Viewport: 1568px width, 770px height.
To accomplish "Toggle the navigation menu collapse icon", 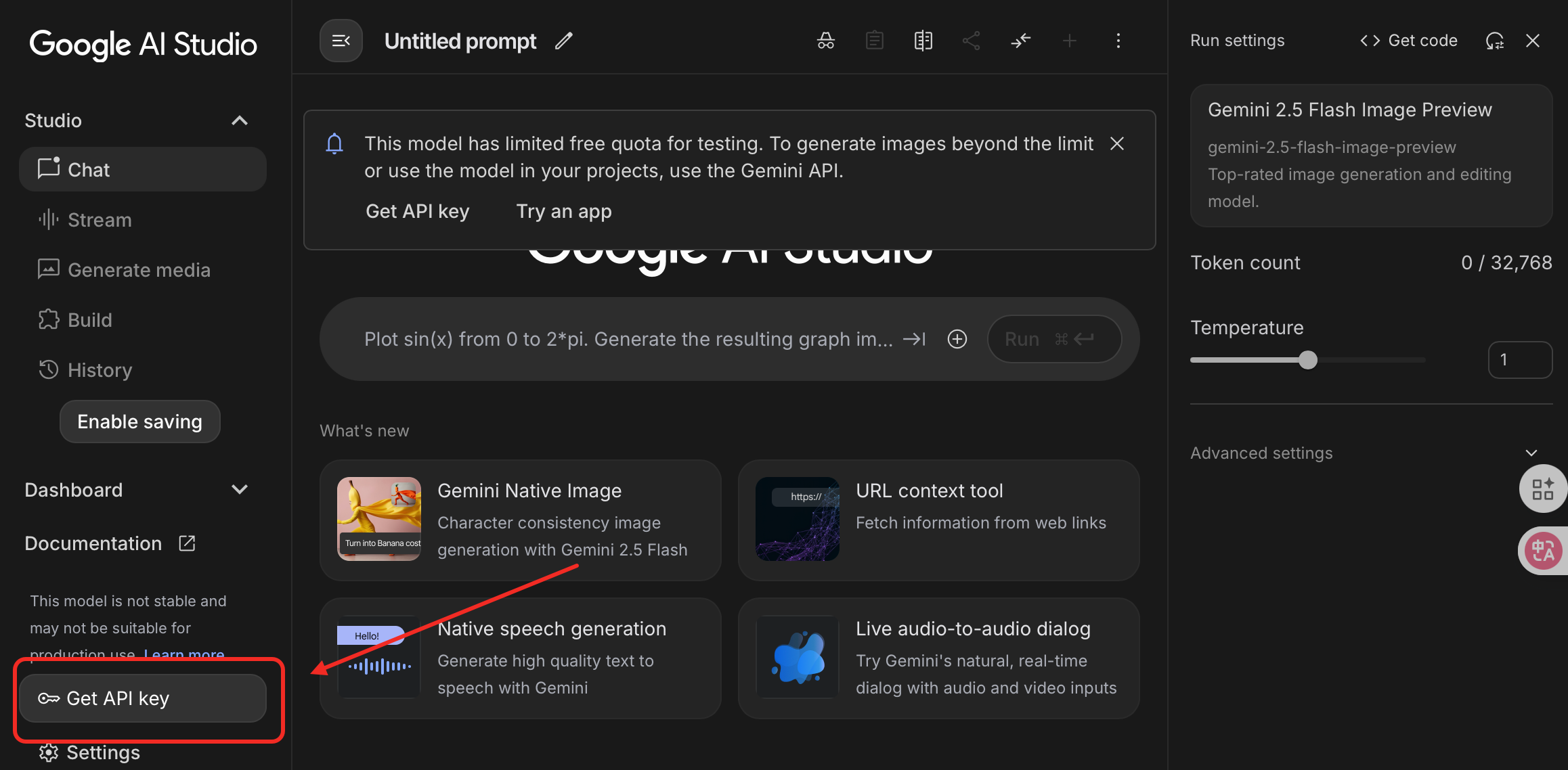I will (x=341, y=41).
